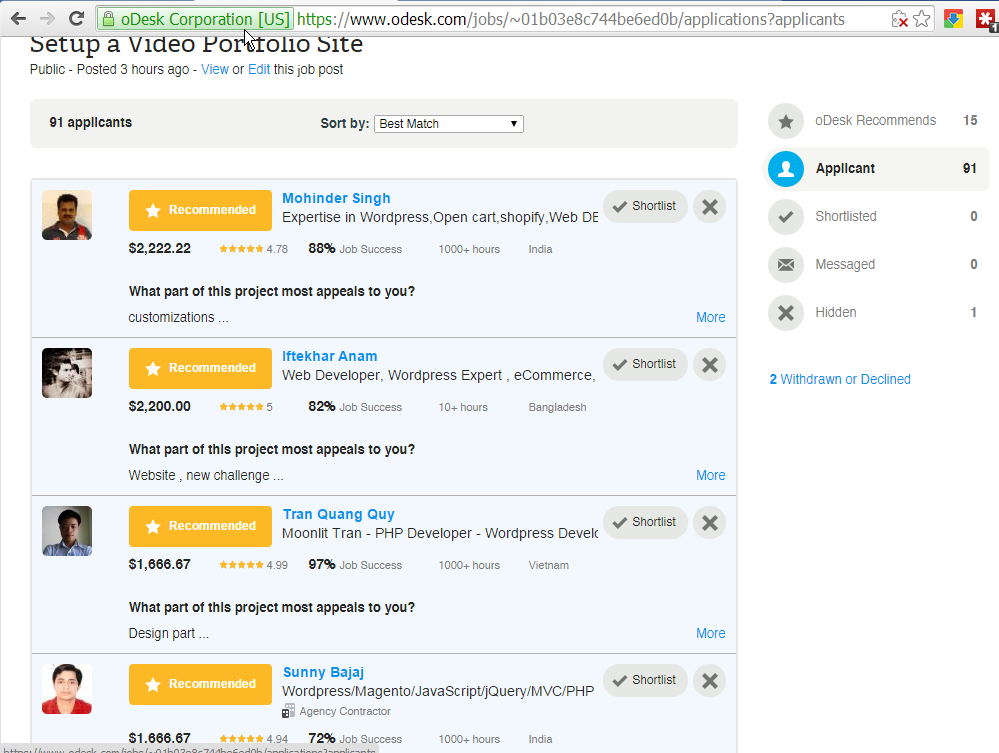Click the 4.99 star rating of Tran Quang Quy
The height and width of the screenshot is (753, 999).
coord(254,565)
